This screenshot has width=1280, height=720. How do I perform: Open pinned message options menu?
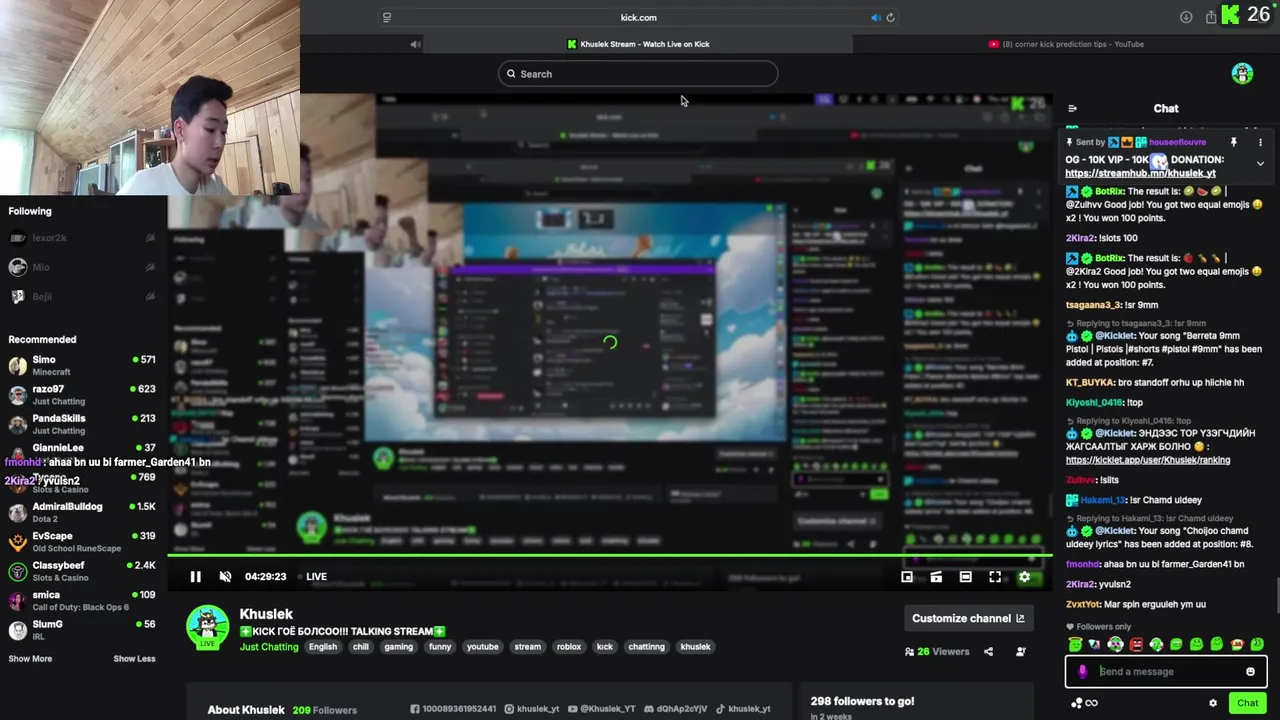[1260, 142]
